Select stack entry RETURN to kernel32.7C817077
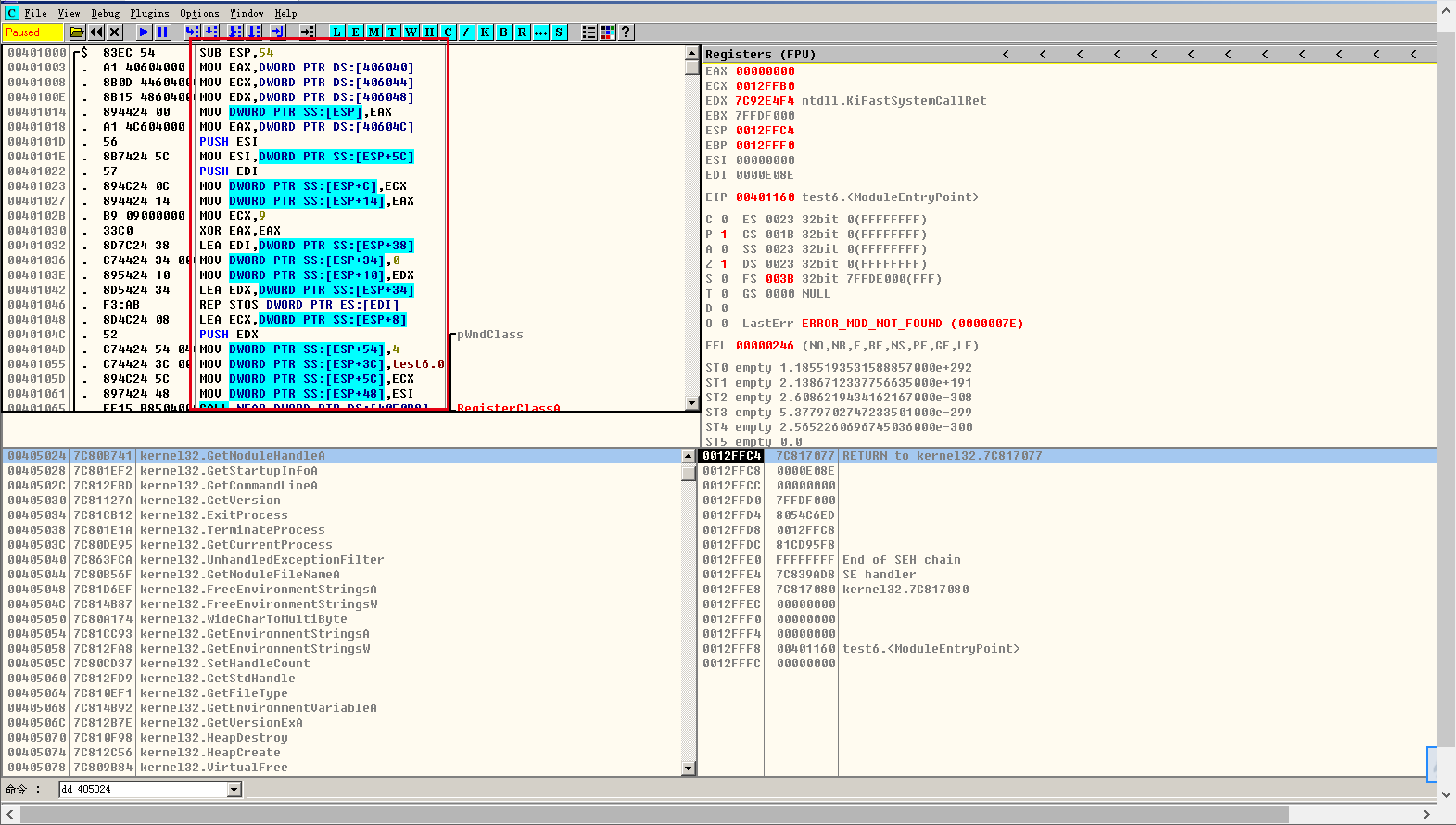The height and width of the screenshot is (825, 1456). pyautogui.click(x=1068, y=456)
